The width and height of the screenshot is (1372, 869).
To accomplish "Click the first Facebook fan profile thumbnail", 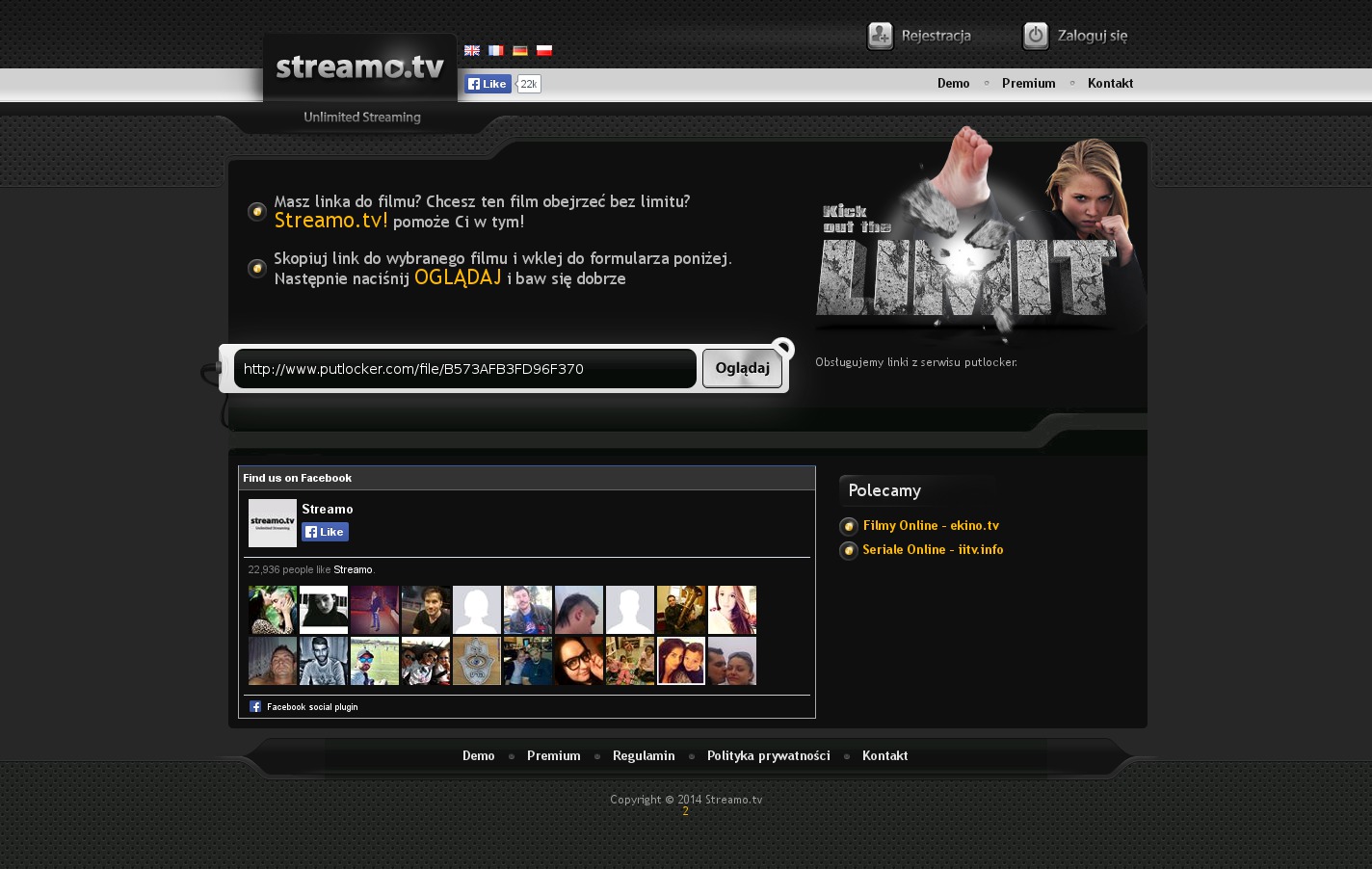I will (273, 609).
